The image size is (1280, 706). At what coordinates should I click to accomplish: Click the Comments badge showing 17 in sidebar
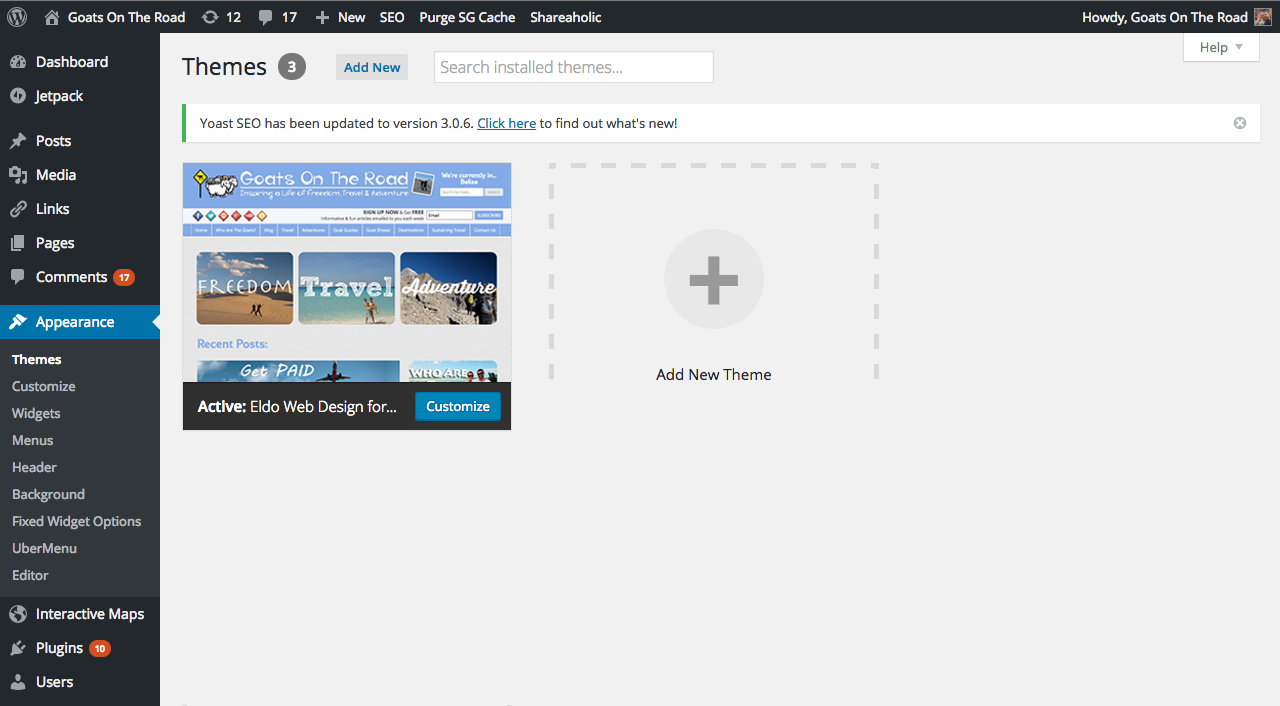(124, 277)
